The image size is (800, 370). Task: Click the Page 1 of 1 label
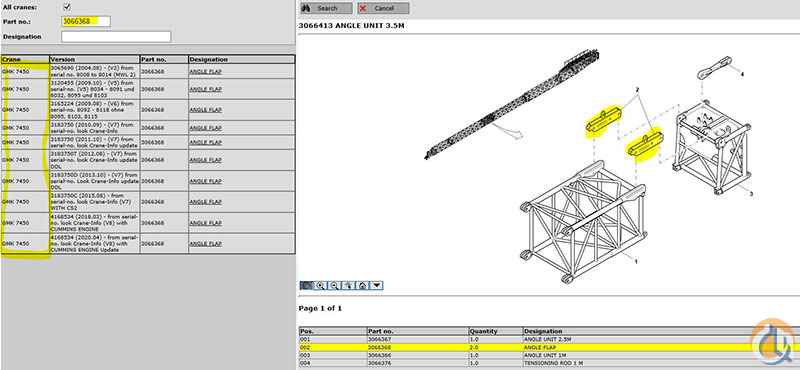pos(320,308)
